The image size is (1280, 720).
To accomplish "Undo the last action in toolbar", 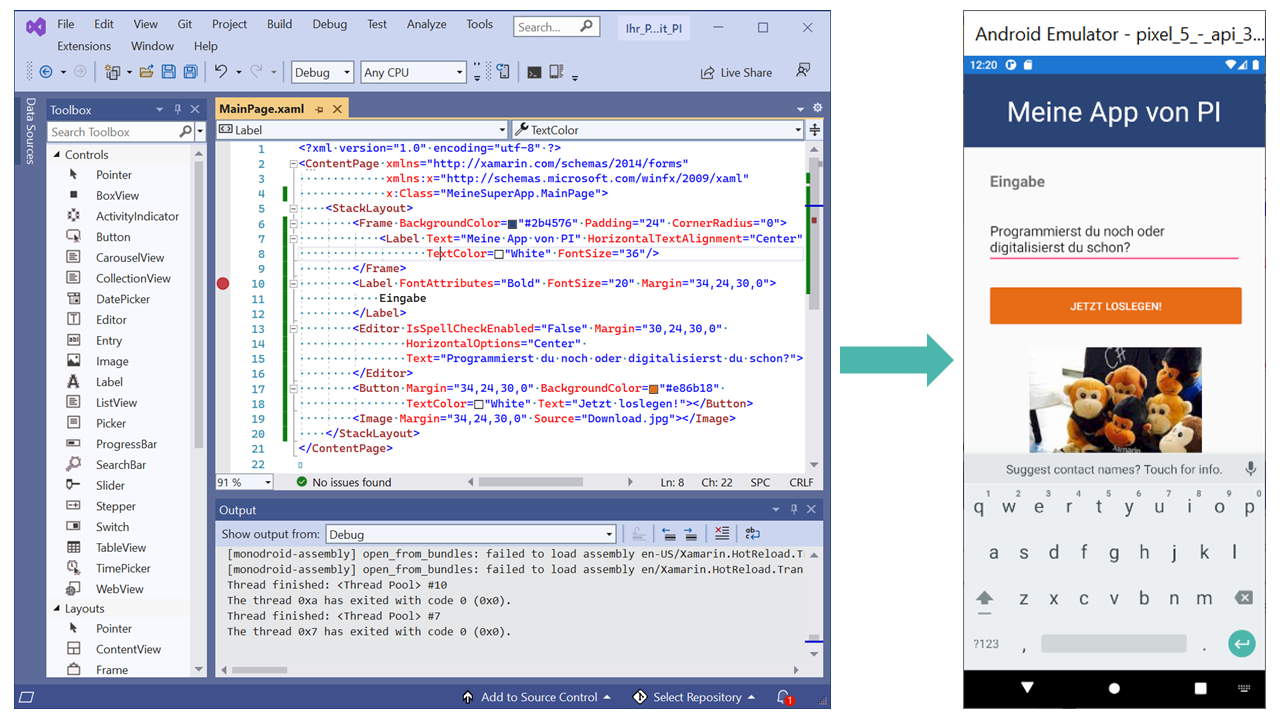I will pyautogui.click(x=220, y=72).
